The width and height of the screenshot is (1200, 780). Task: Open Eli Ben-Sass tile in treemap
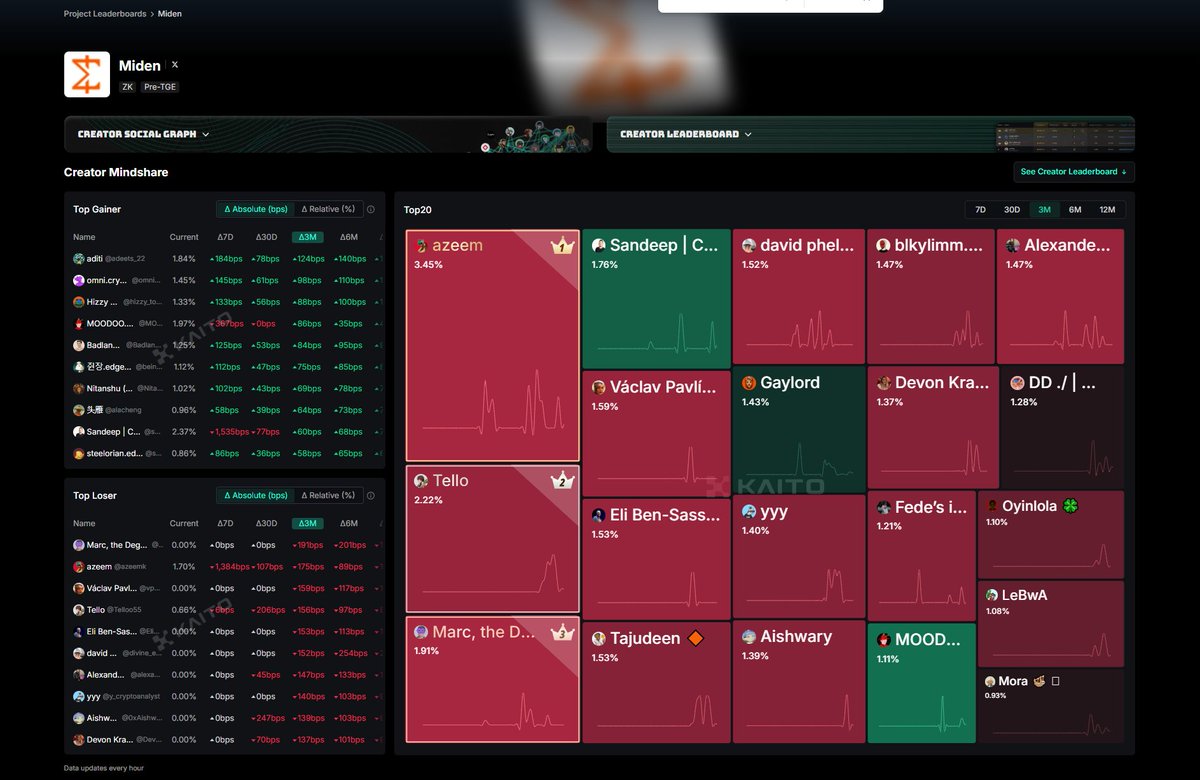pyautogui.click(x=656, y=561)
